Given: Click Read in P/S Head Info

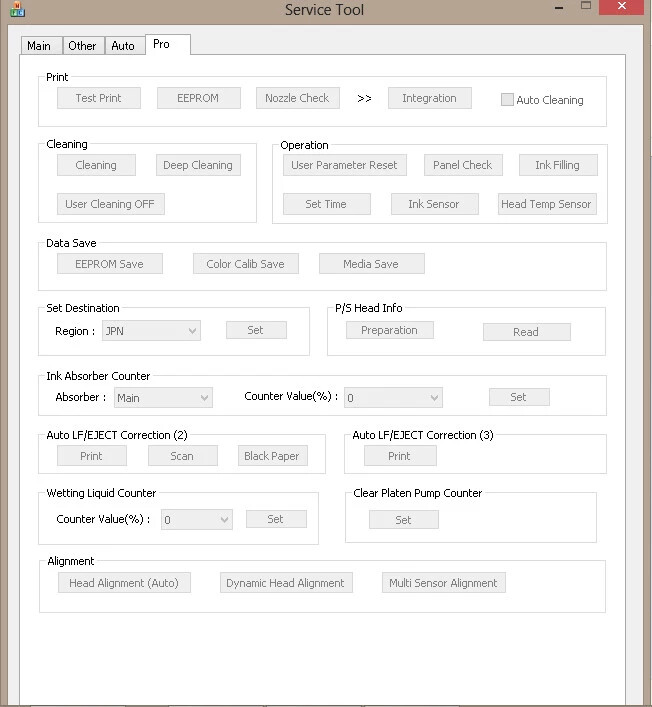Looking at the screenshot, I should tap(527, 332).
